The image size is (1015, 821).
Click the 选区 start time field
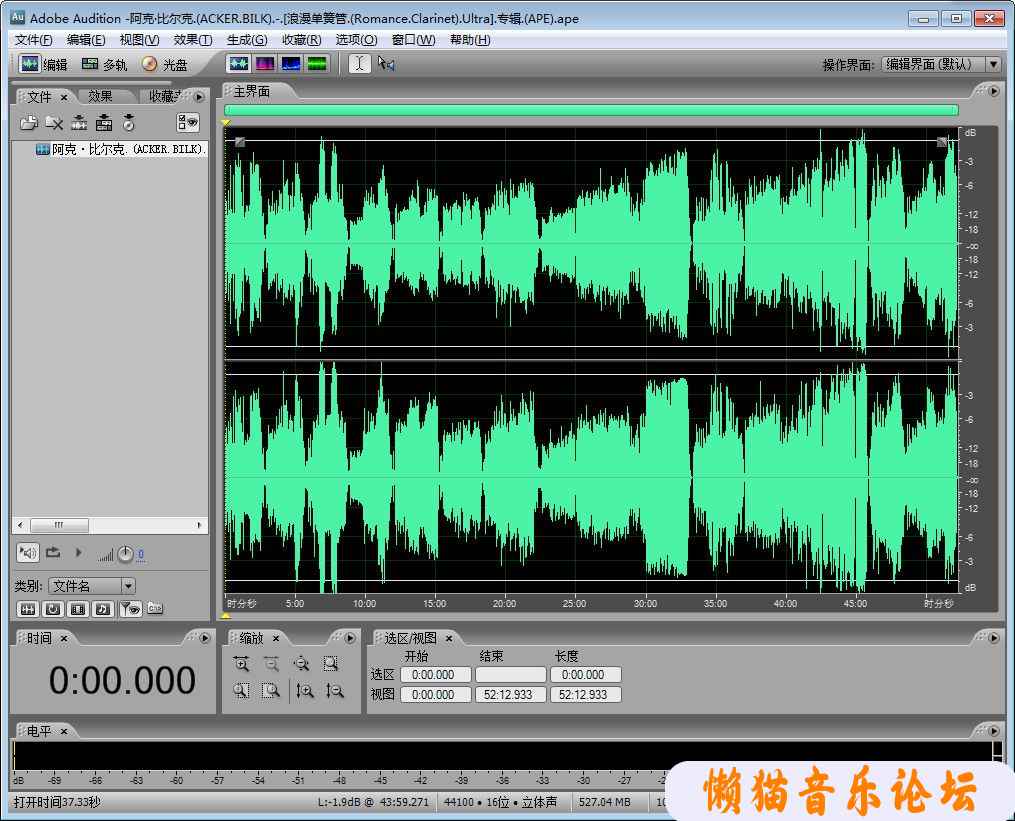pos(435,675)
